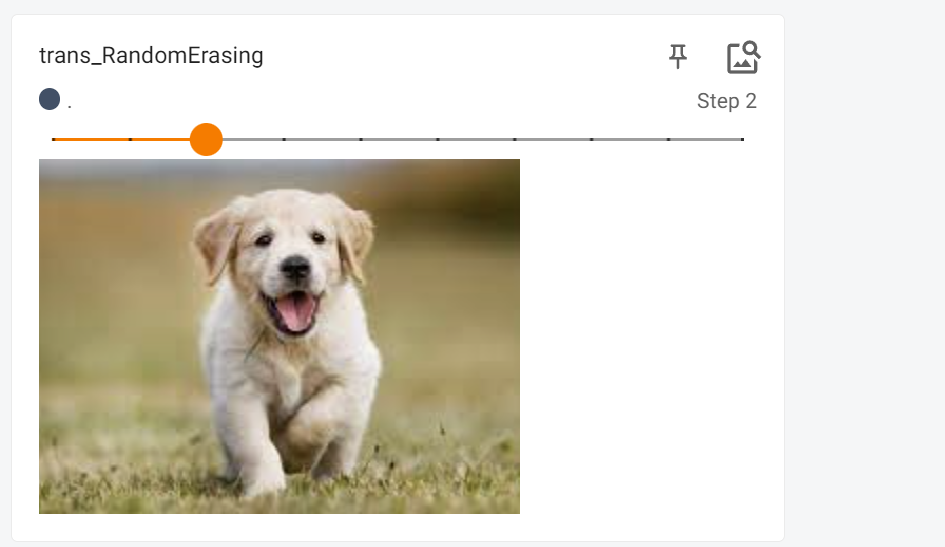Click the trans_RandomErasing card title
This screenshot has height=547, width=945.
point(151,56)
